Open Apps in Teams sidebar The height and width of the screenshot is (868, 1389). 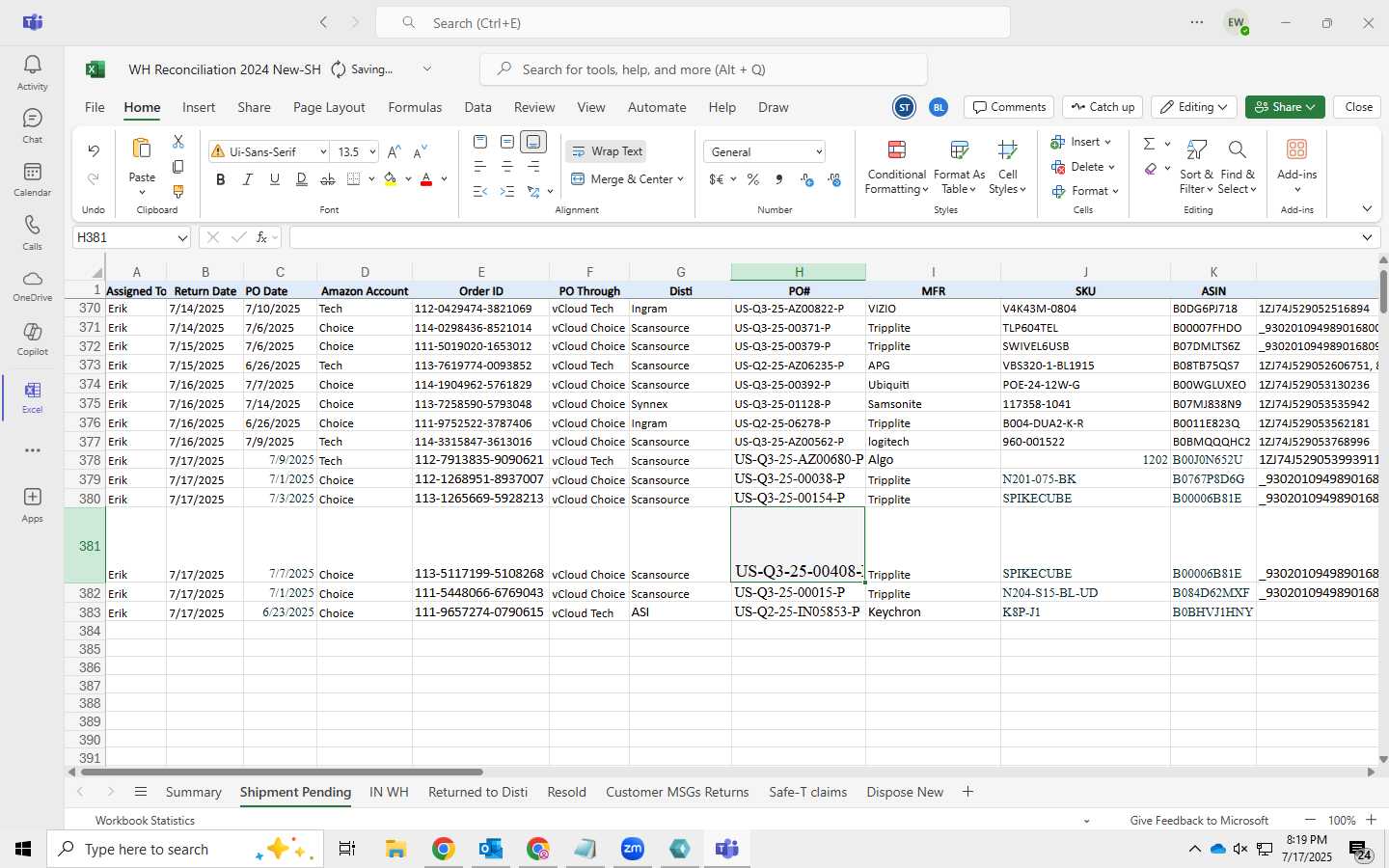32,503
